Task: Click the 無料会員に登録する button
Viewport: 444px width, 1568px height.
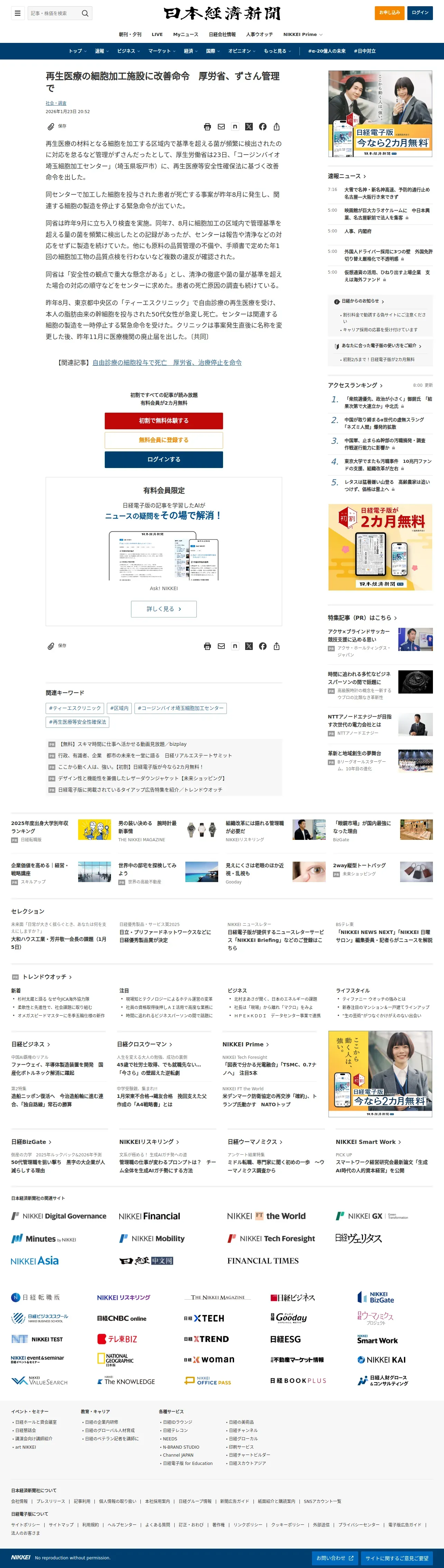Action: (x=164, y=440)
